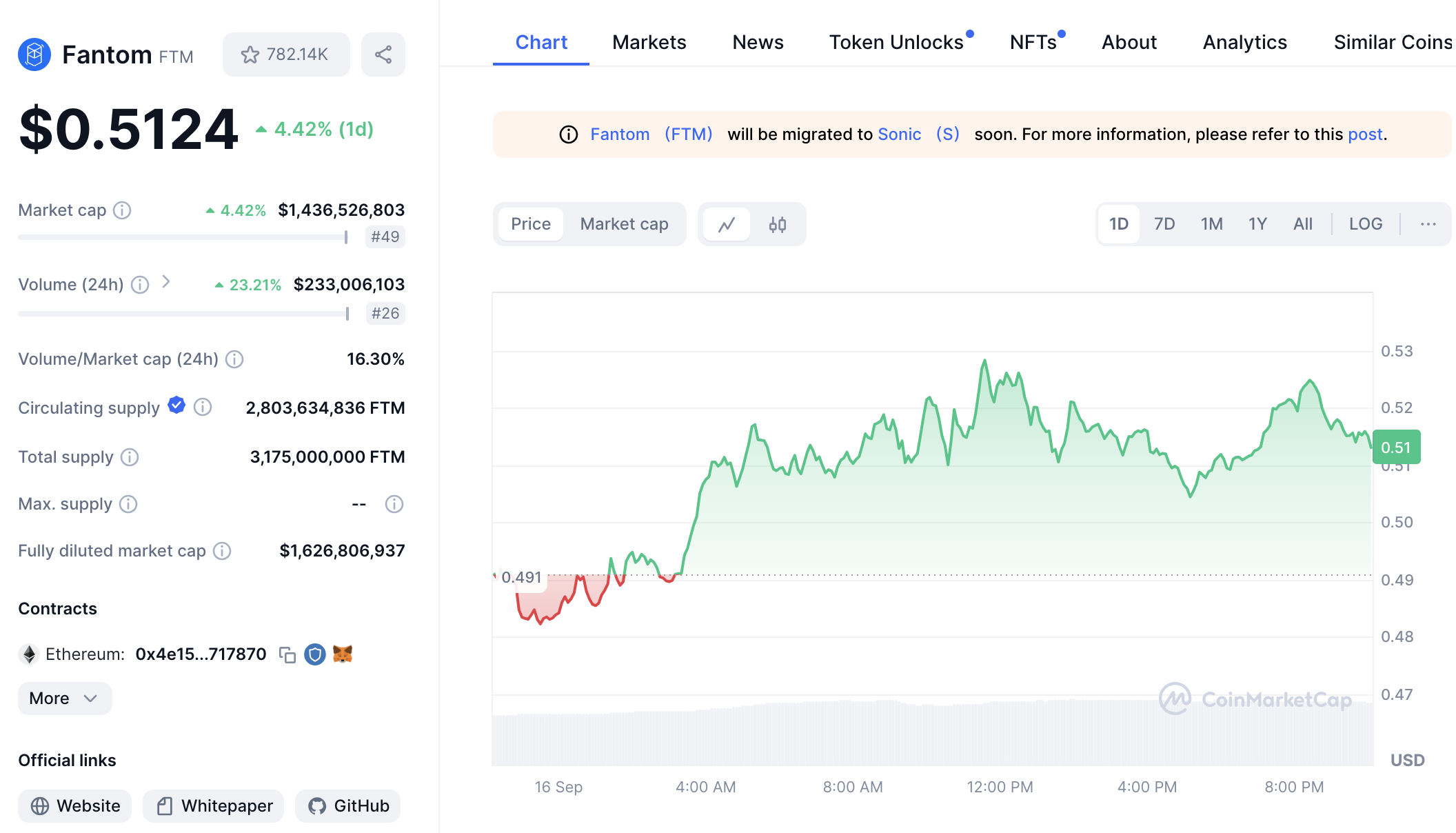
Task: Click the current price 0.51 chart label
Action: pos(1397,448)
